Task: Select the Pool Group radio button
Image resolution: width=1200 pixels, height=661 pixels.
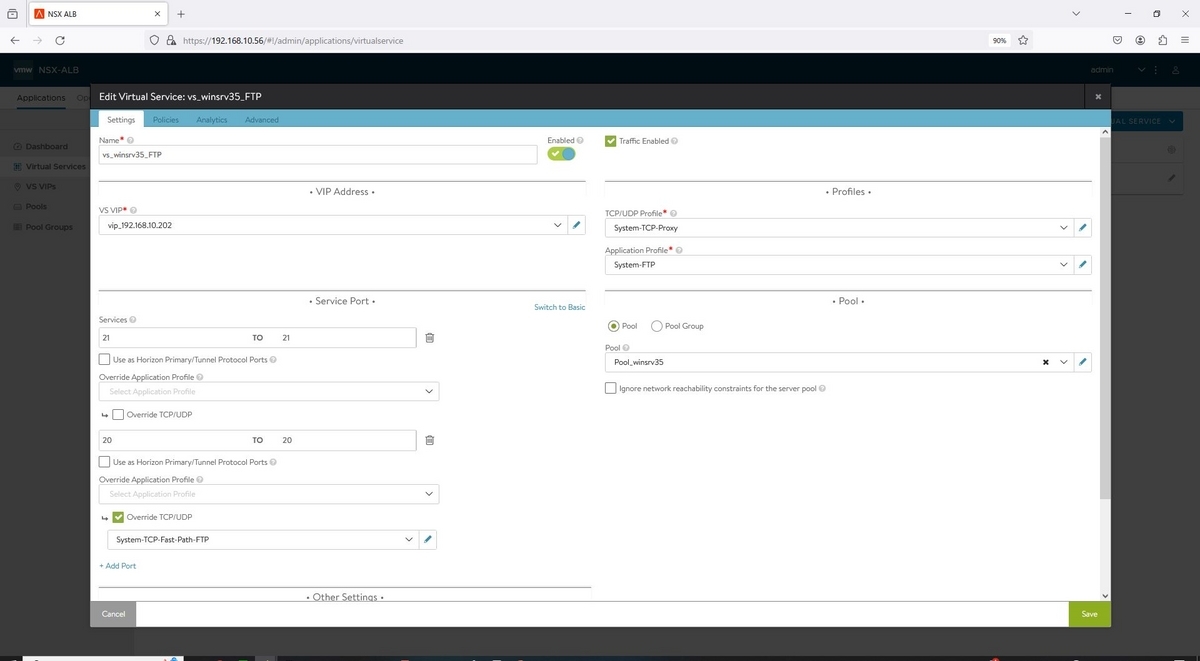Action: 657,326
